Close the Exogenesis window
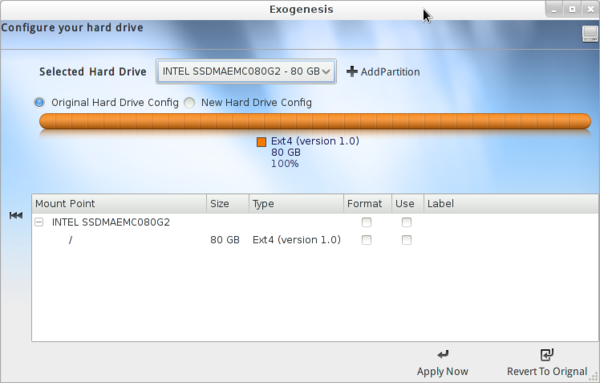The width and height of the screenshot is (600, 383). [x=590, y=10]
